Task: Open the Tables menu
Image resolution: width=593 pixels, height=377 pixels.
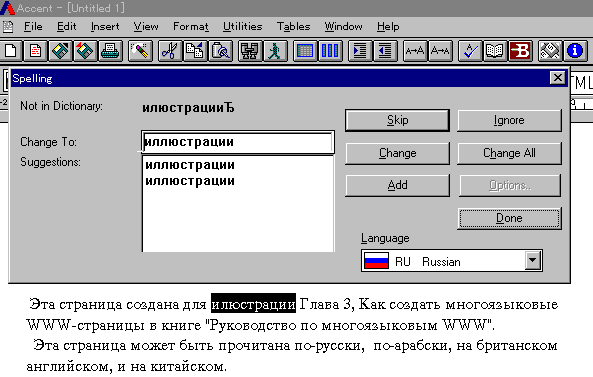Action: coord(293,26)
